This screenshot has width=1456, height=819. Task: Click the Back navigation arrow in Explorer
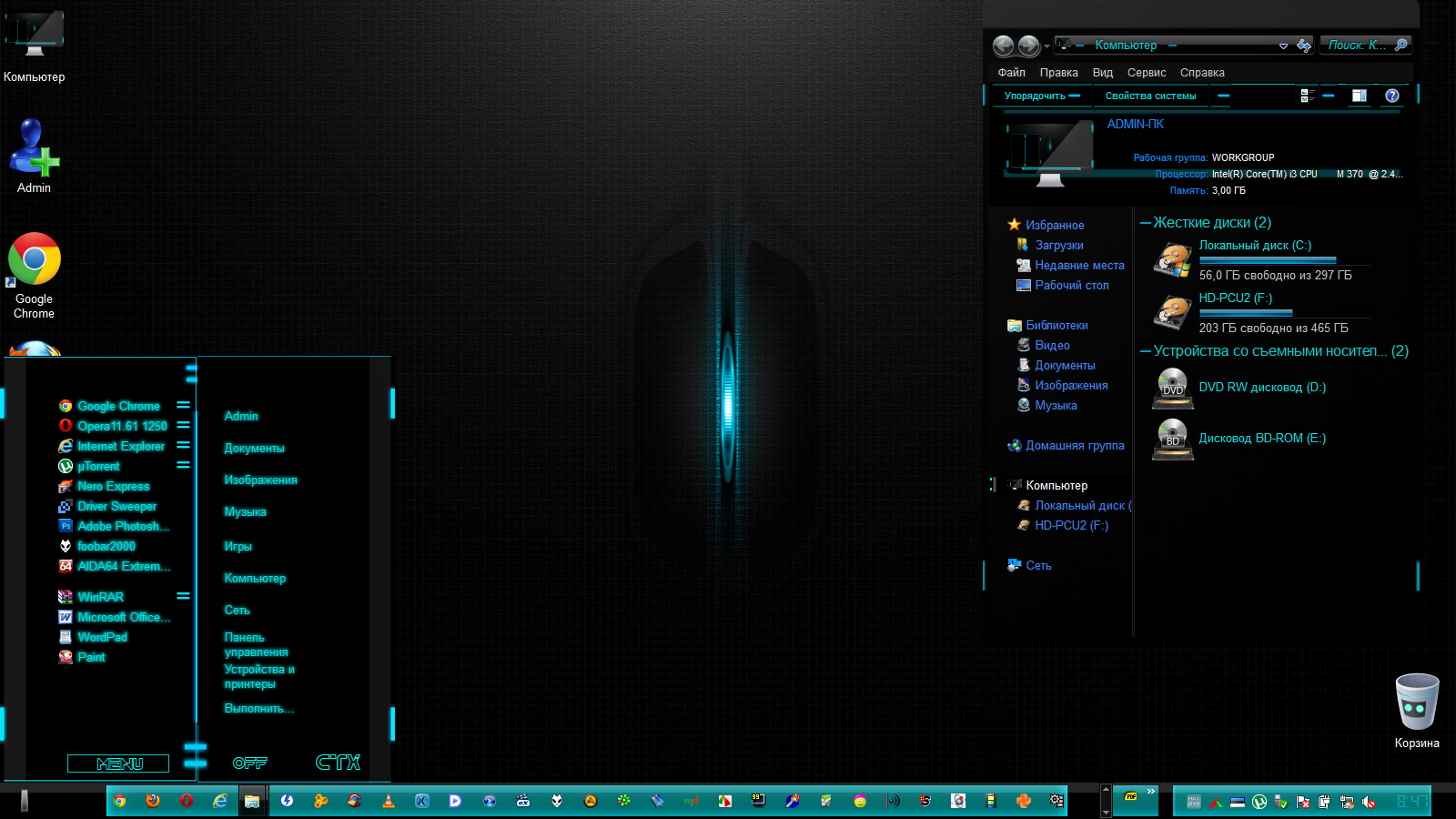coord(1003,45)
